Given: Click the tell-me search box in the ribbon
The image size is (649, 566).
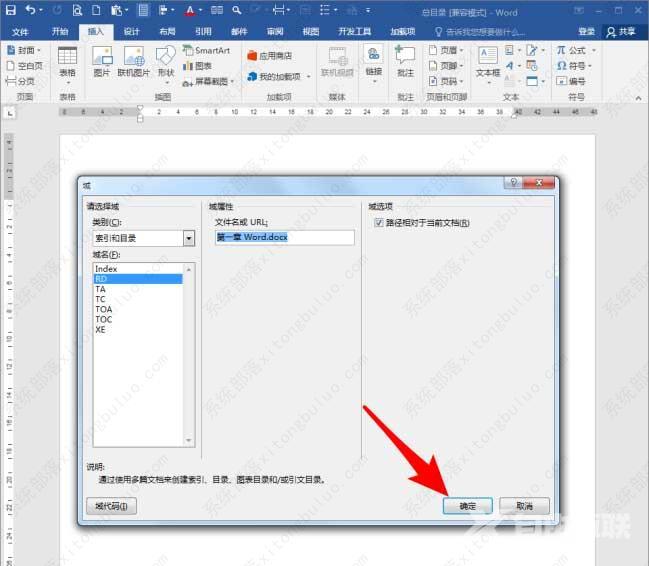Looking at the screenshot, I should [480, 32].
